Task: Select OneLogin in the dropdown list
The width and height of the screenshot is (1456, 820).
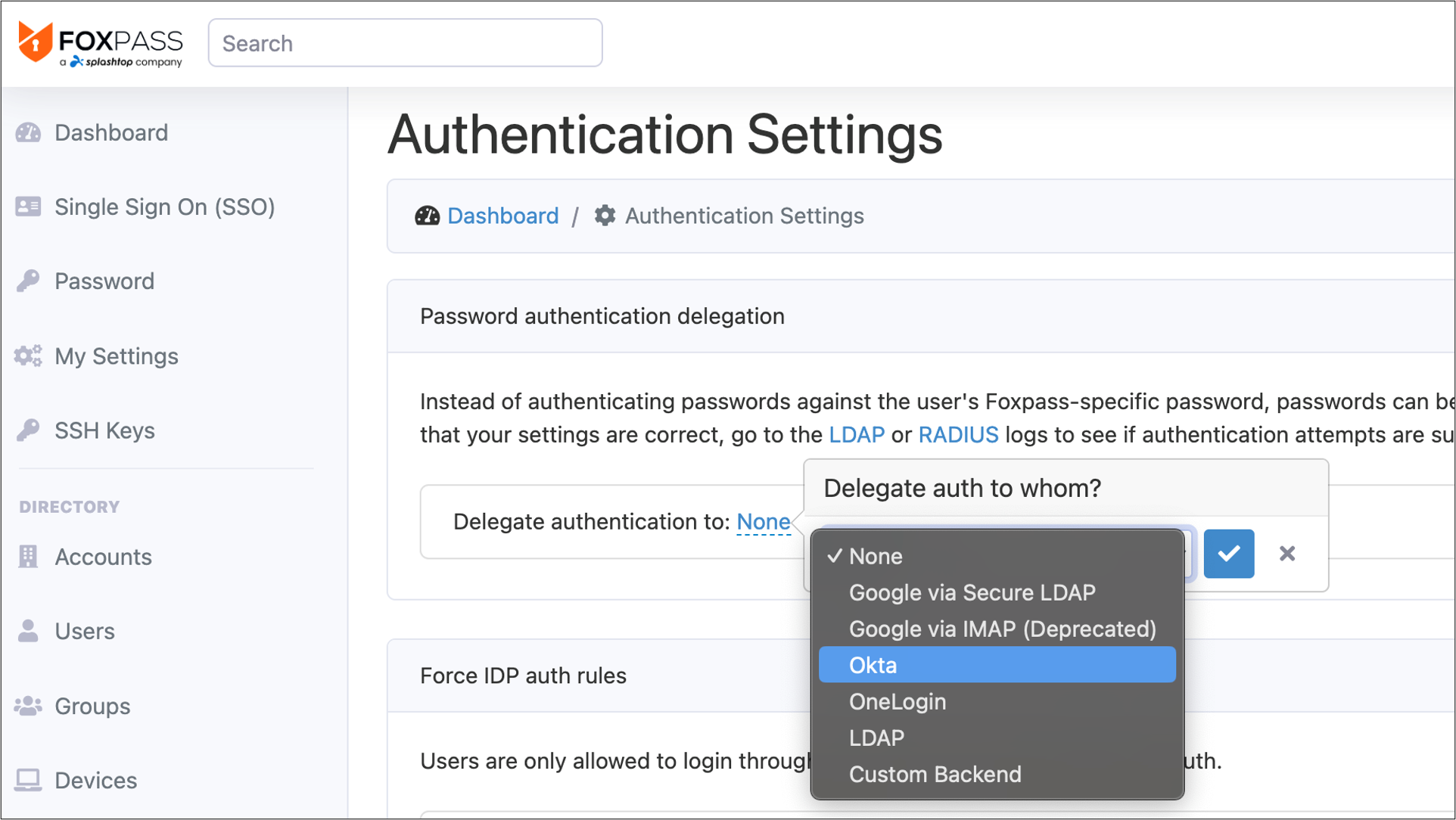Action: point(997,701)
